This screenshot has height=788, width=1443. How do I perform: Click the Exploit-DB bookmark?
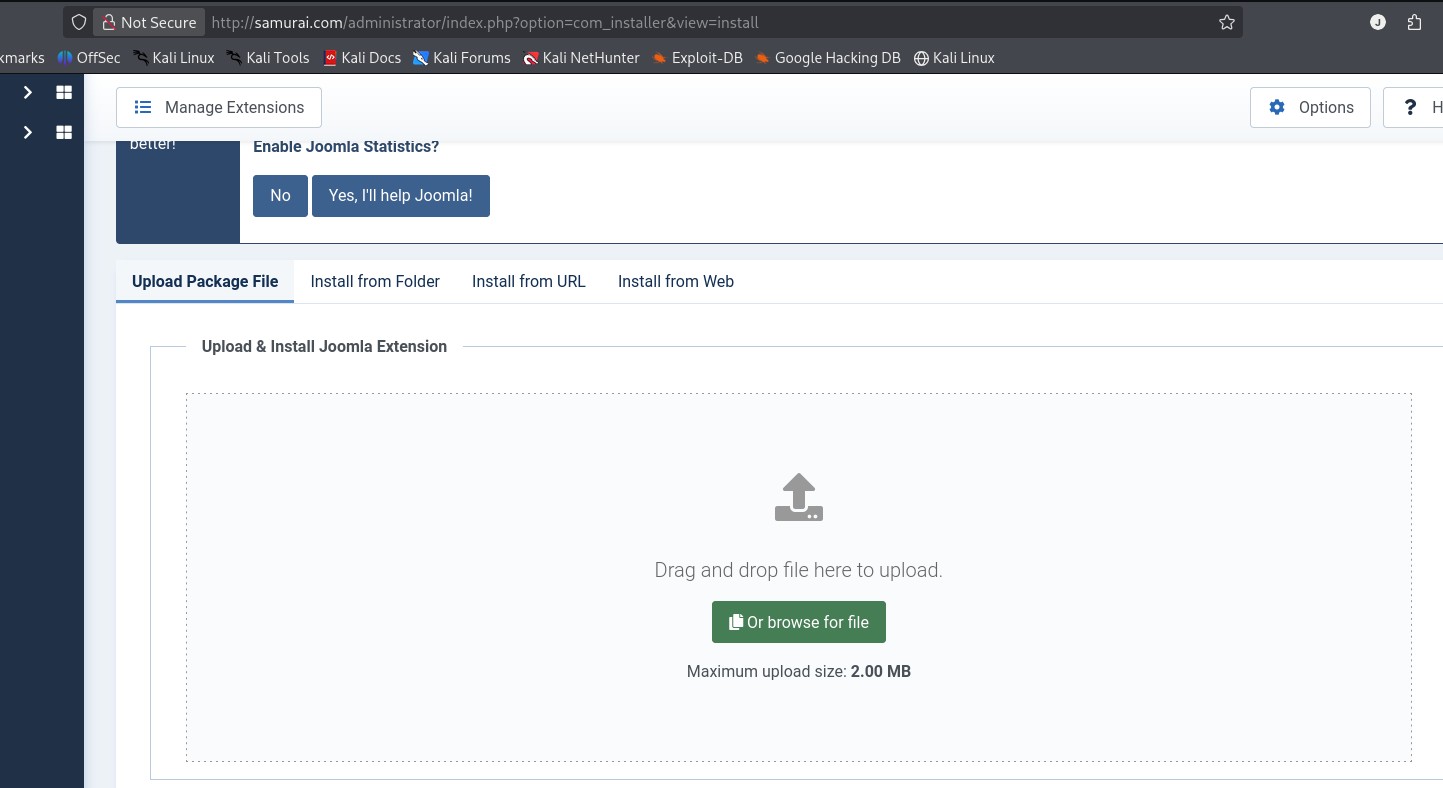pos(697,58)
